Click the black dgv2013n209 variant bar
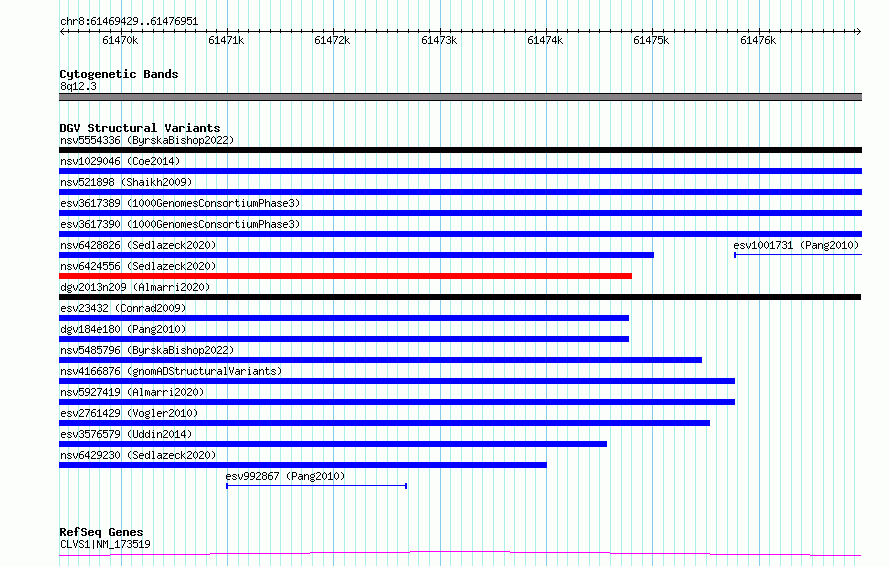 (x=460, y=297)
